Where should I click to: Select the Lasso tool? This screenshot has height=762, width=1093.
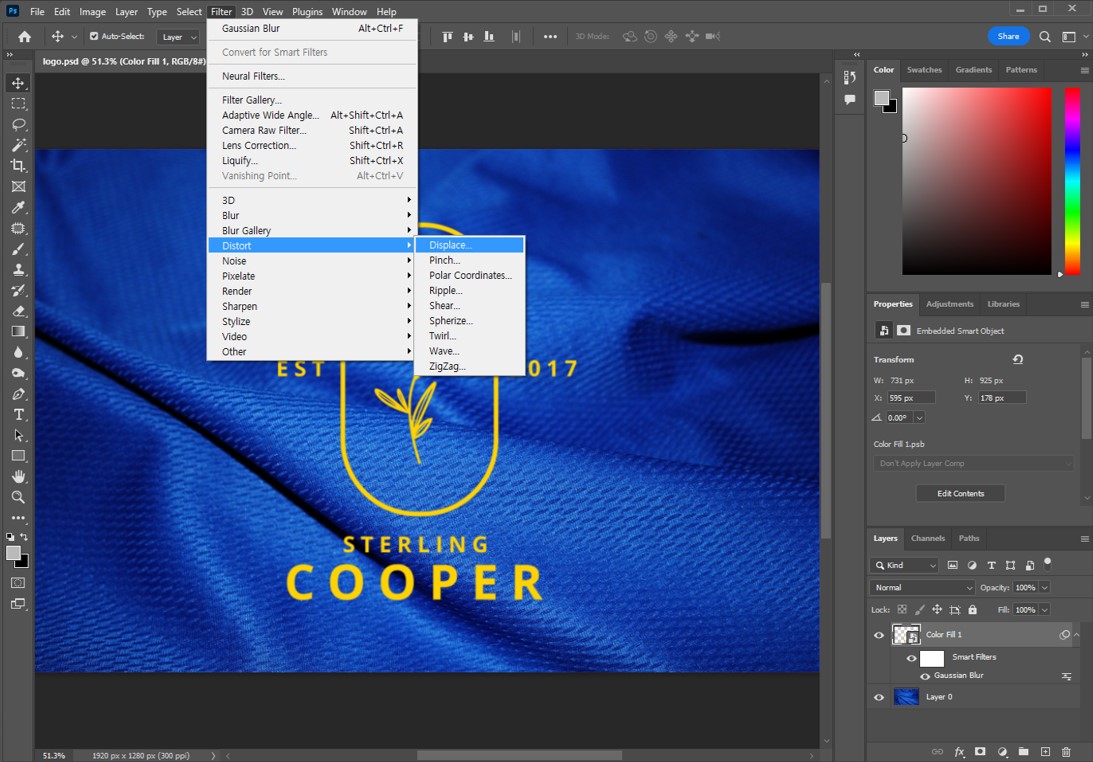point(18,124)
